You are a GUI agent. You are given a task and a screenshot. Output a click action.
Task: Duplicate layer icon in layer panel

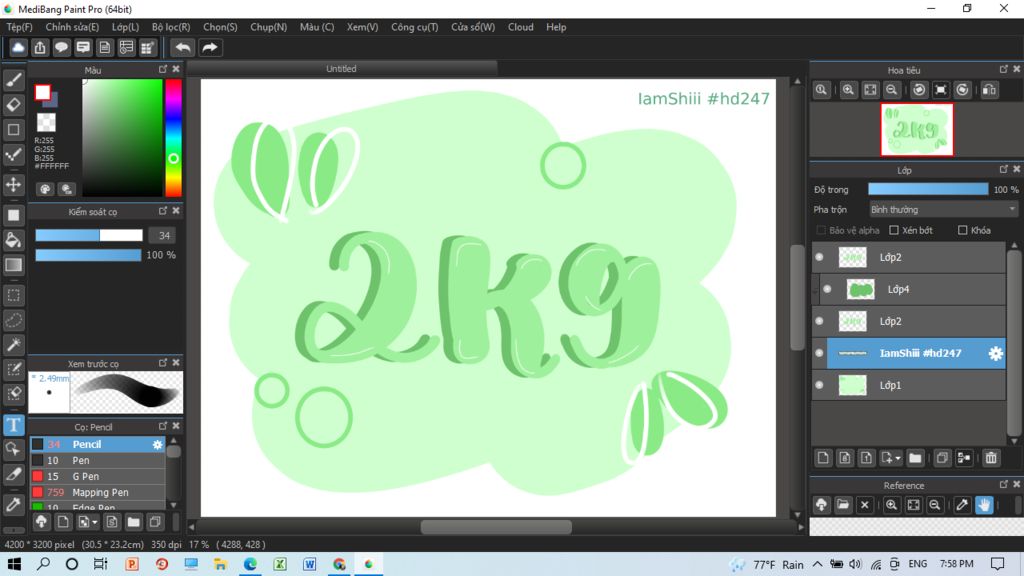942,458
